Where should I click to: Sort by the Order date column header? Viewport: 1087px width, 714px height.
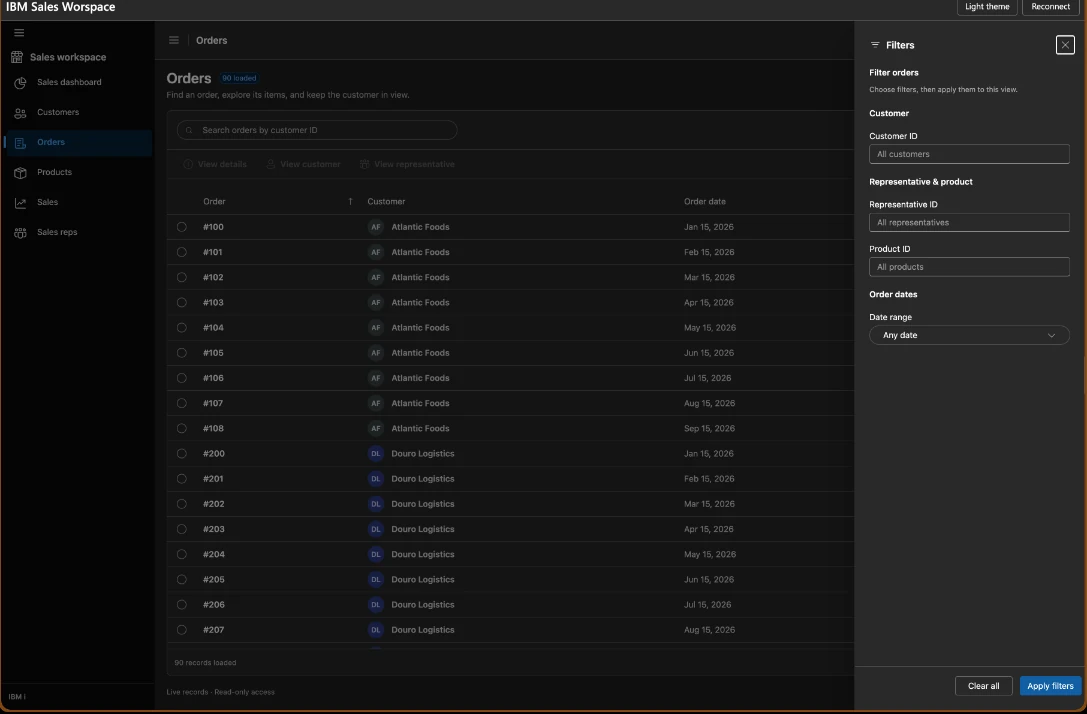(704, 202)
